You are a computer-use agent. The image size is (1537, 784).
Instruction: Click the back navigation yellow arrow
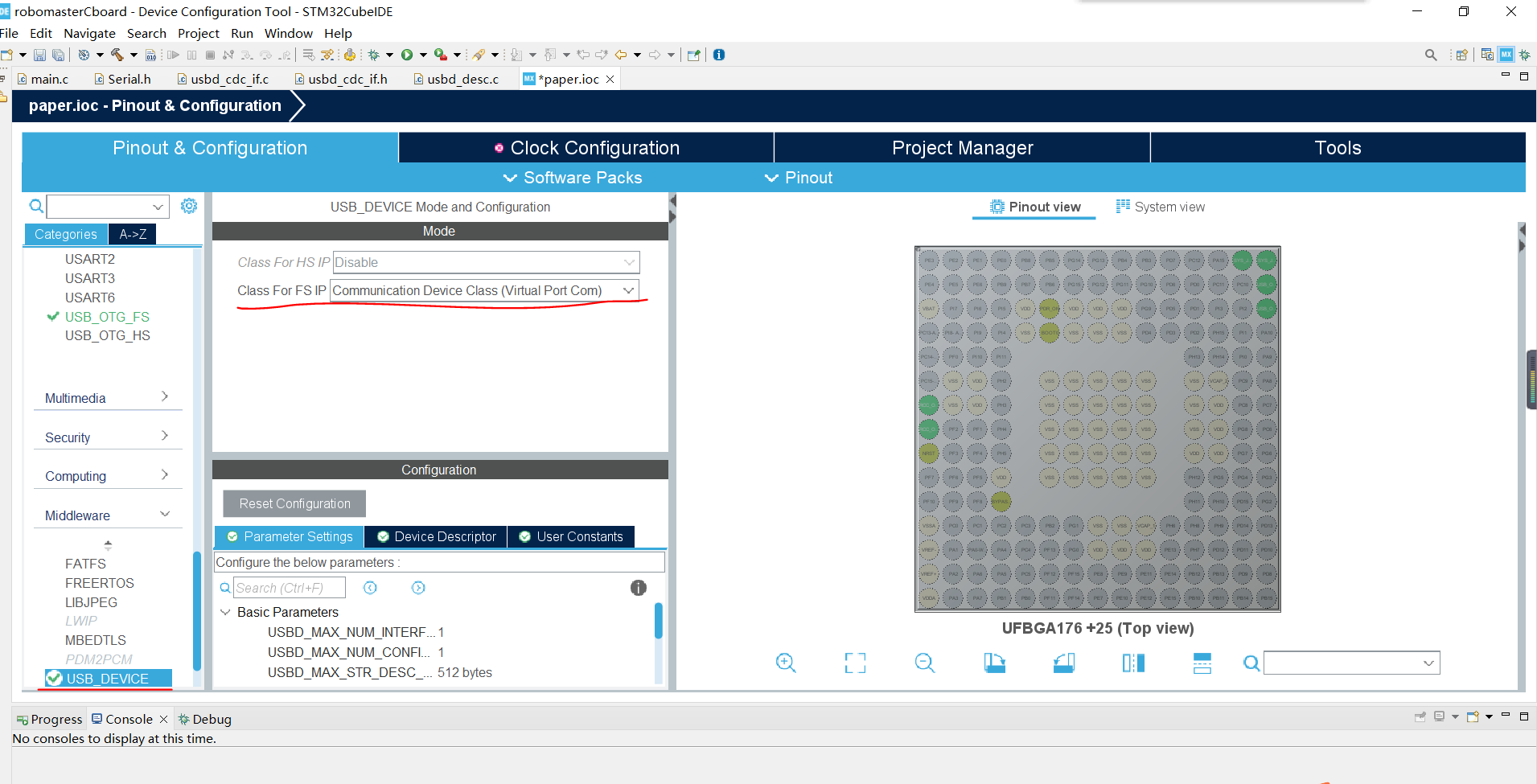[x=621, y=55]
